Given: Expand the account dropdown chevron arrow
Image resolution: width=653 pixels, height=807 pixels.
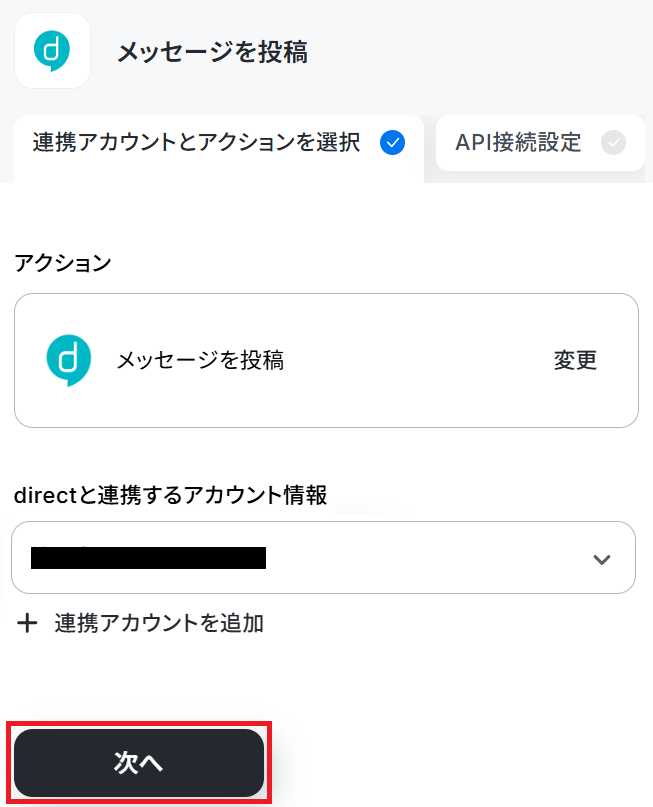Looking at the screenshot, I should point(602,559).
